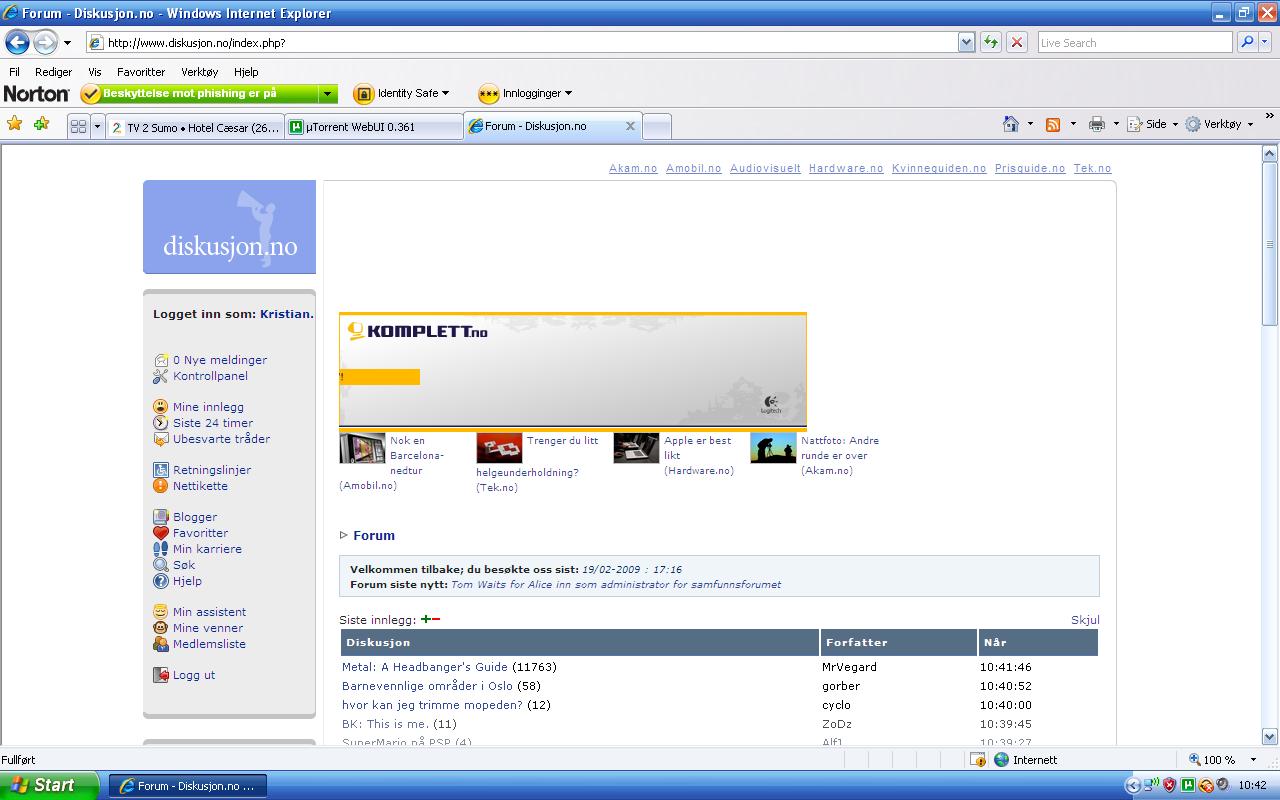Click in the Live Search input field
This screenshot has width=1280, height=800.
pos(1135,42)
